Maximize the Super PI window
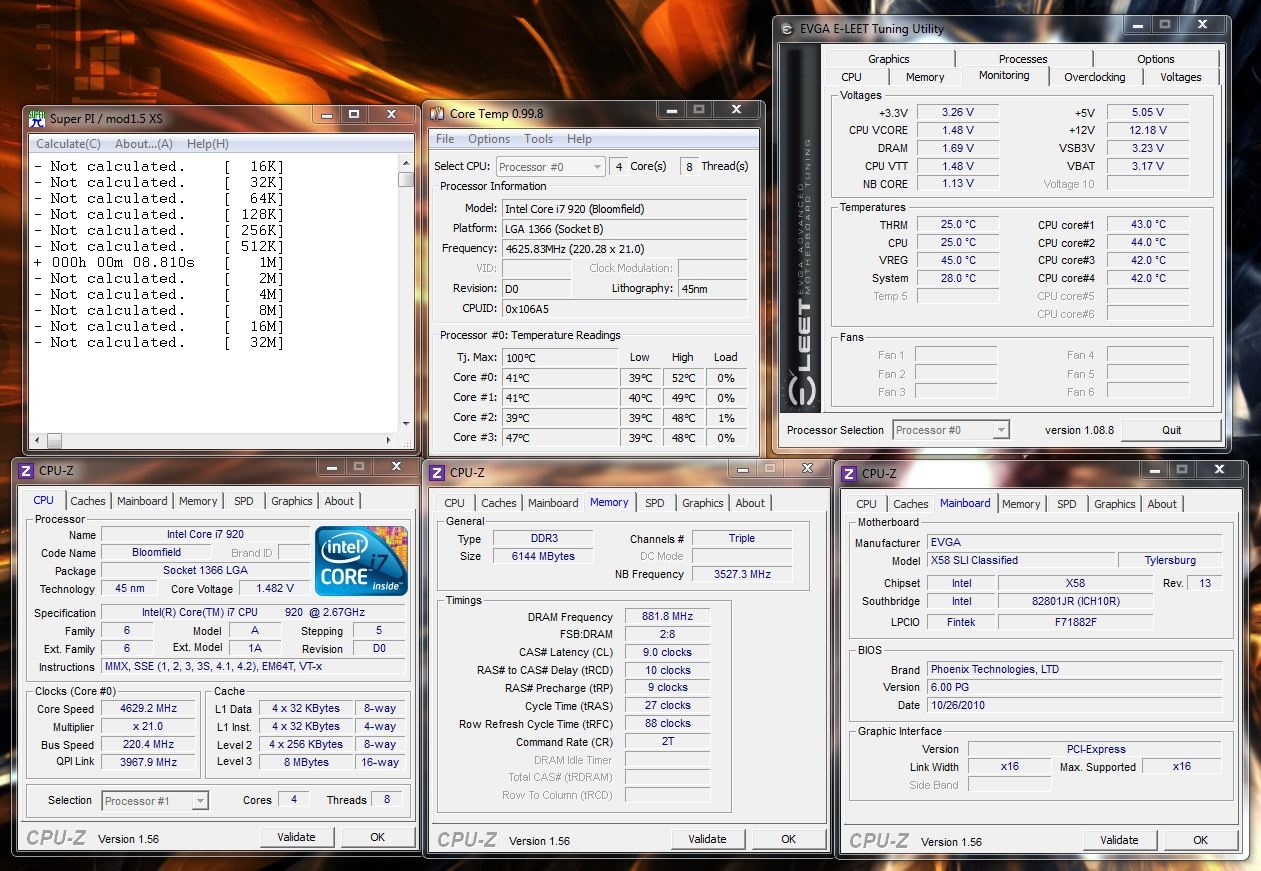 coord(354,116)
